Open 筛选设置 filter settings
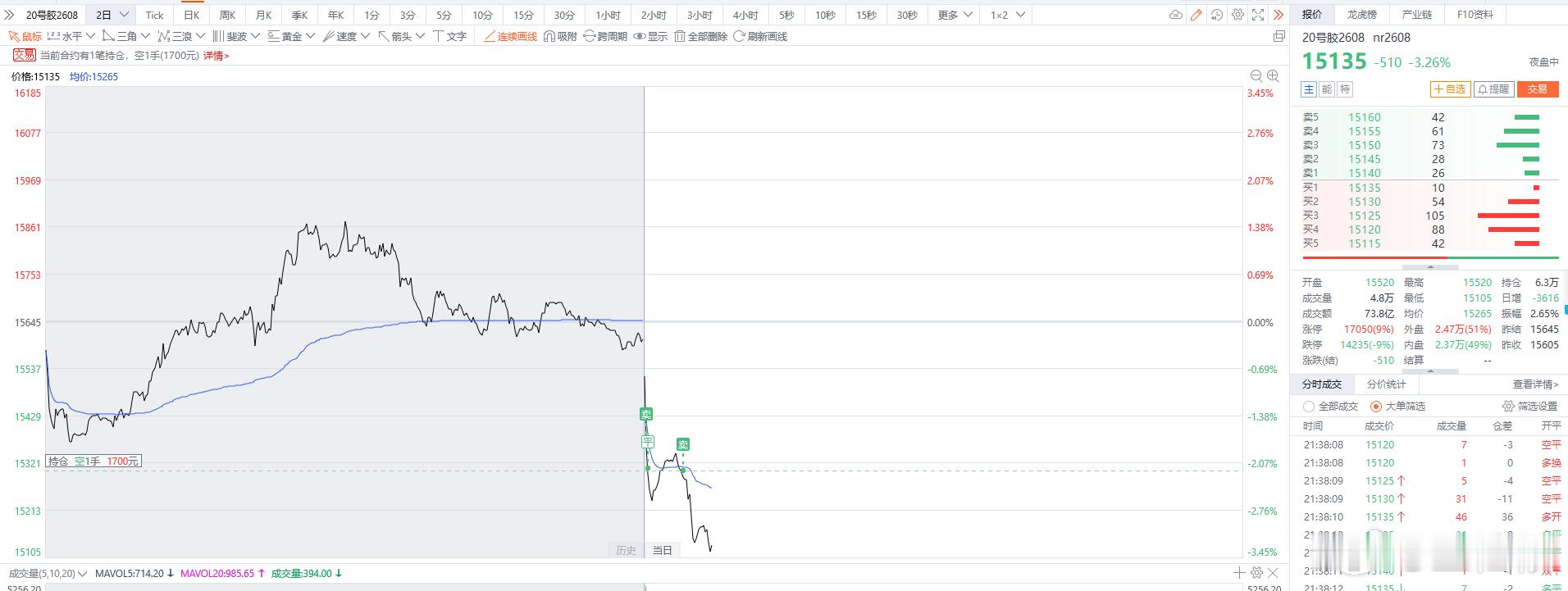Image resolution: width=1568 pixels, height=591 pixels. [x=1529, y=407]
